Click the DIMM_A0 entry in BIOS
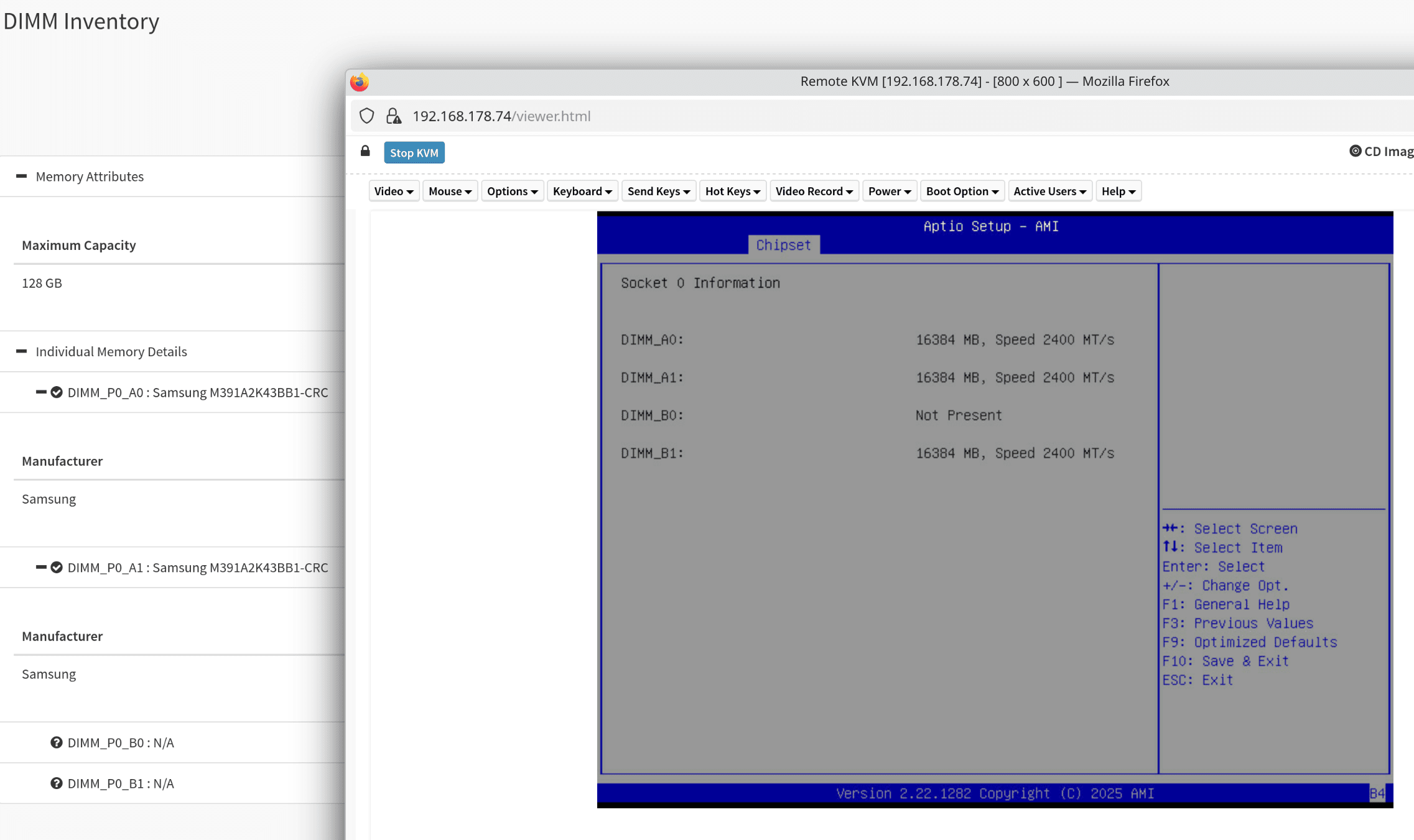Viewport: 1414px width, 840px height. click(x=867, y=339)
